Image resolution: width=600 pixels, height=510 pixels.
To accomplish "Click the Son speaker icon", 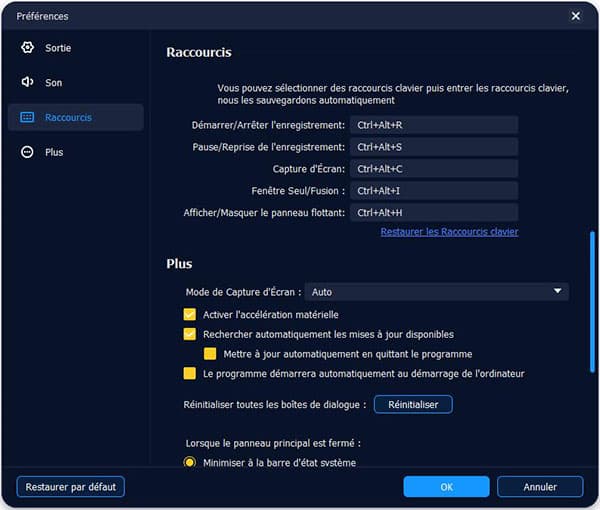I will [x=28, y=83].
